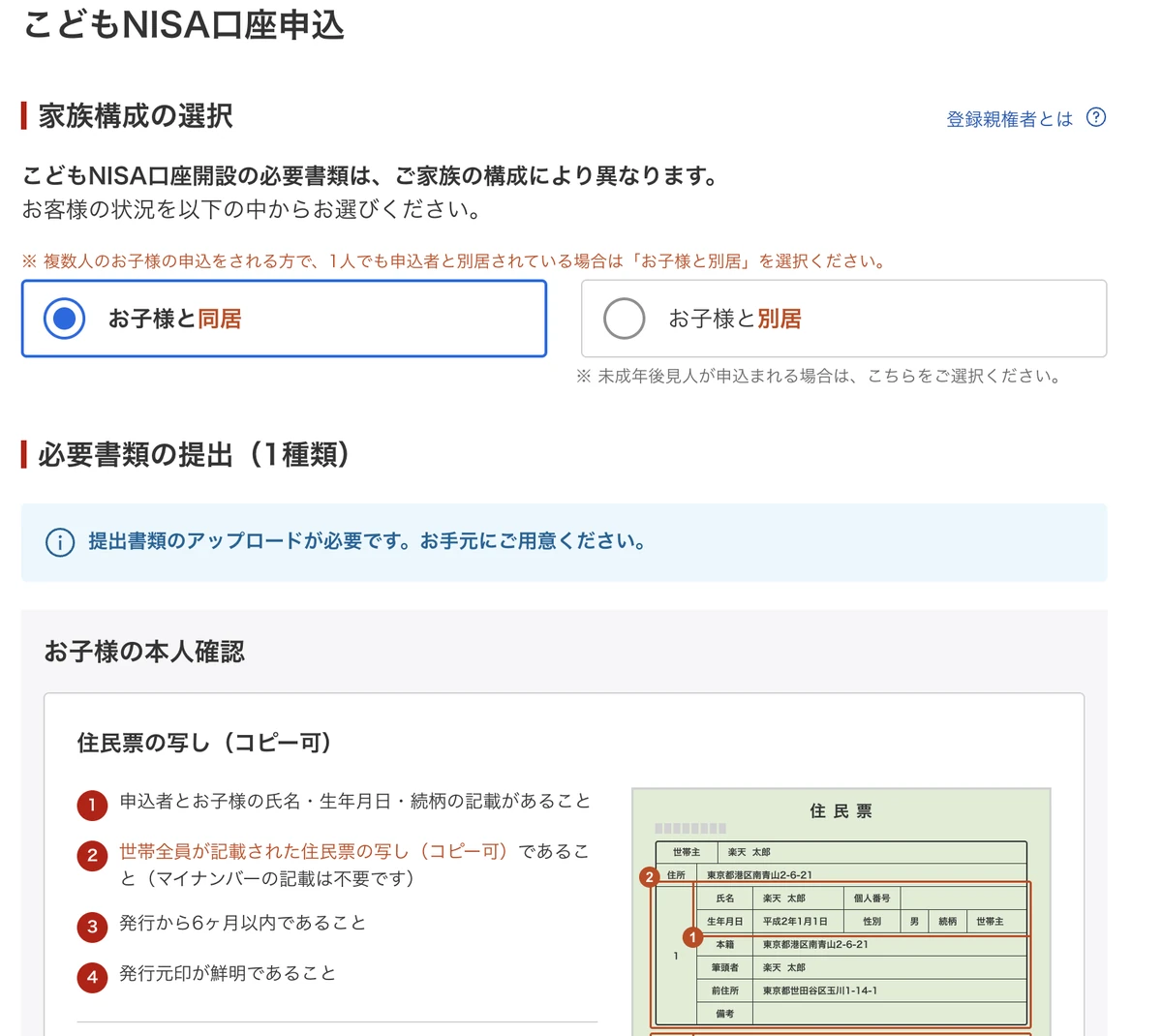
Task: Click the 提出書類のアップロードが必要です notice text
Action: tap(367, 541)
